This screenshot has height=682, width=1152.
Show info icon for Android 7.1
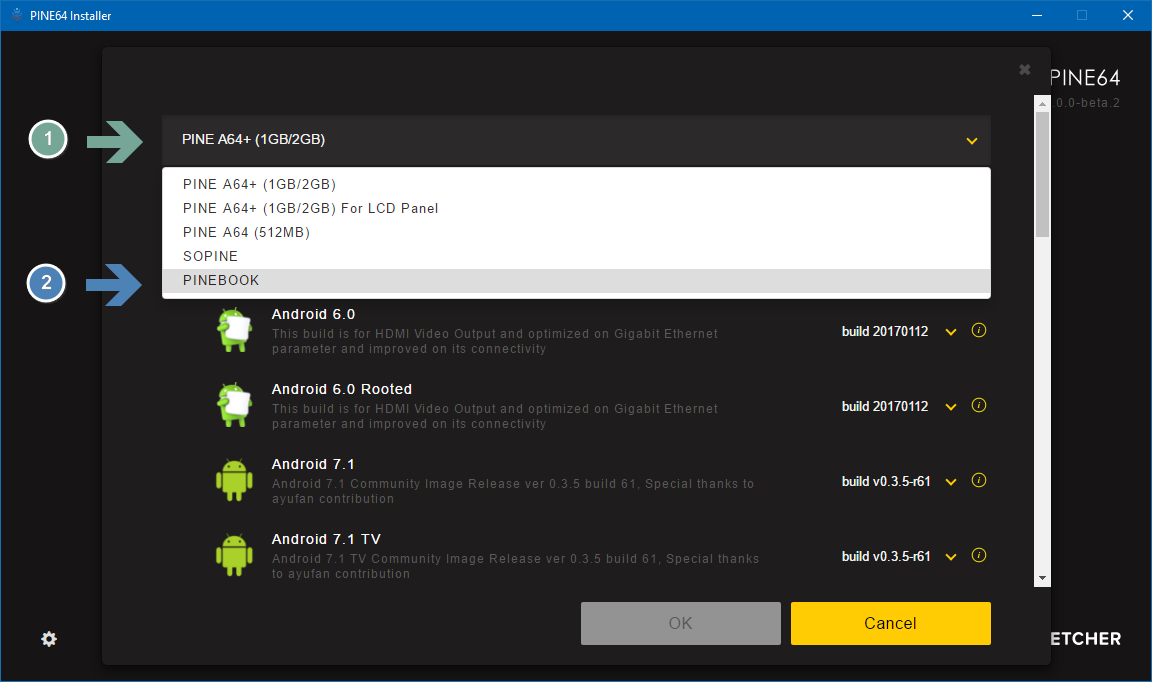coord(979,481)
